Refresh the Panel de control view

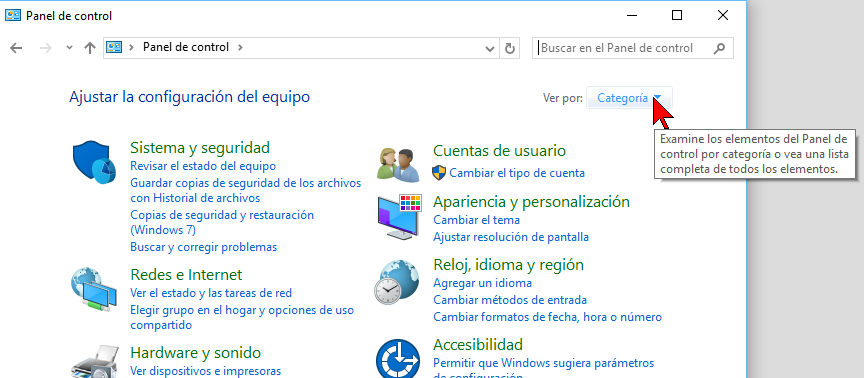(x=510, y=48)
